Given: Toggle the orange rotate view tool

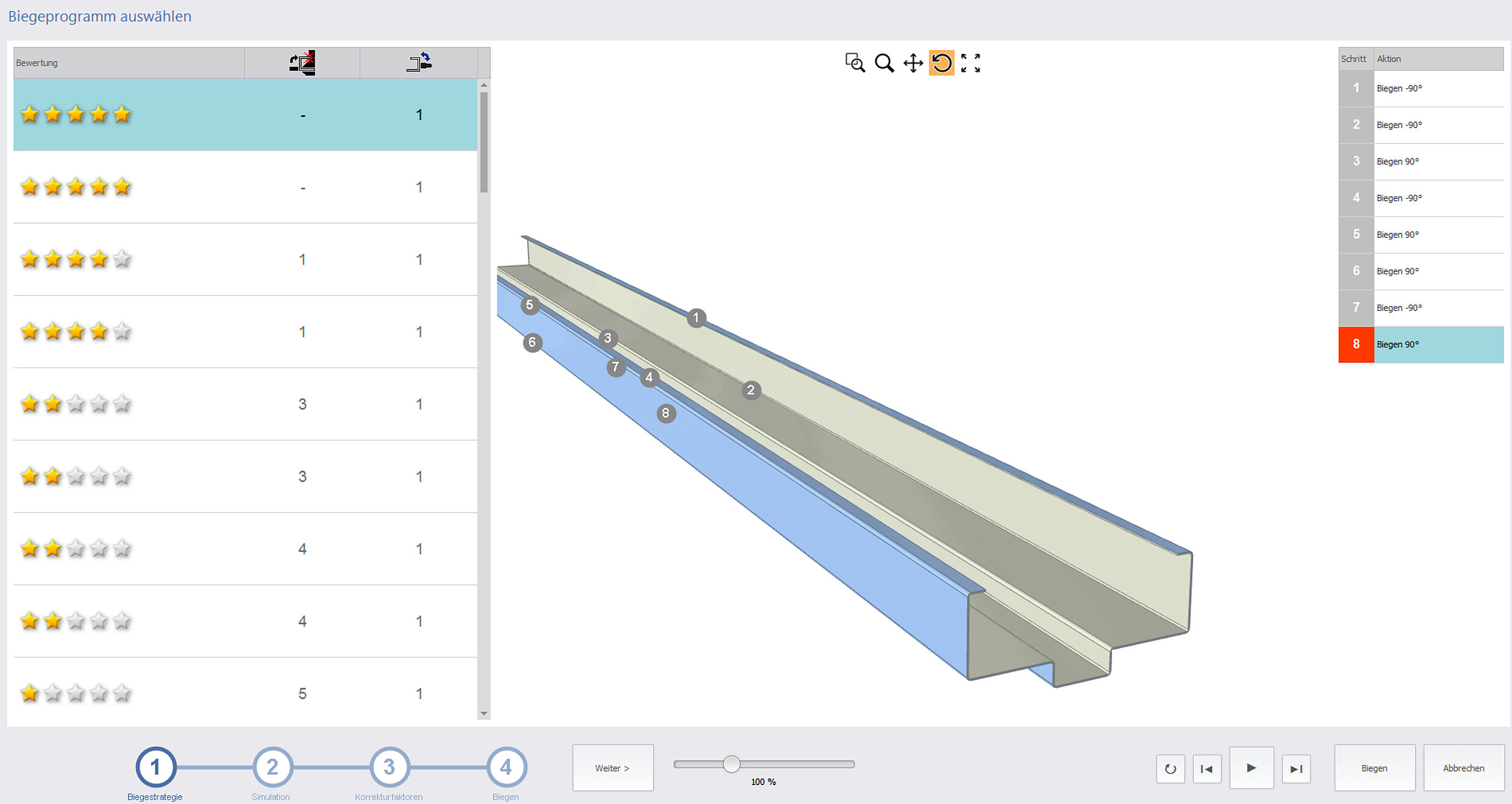Looking at the screenshot, I should tap(941, 63).
